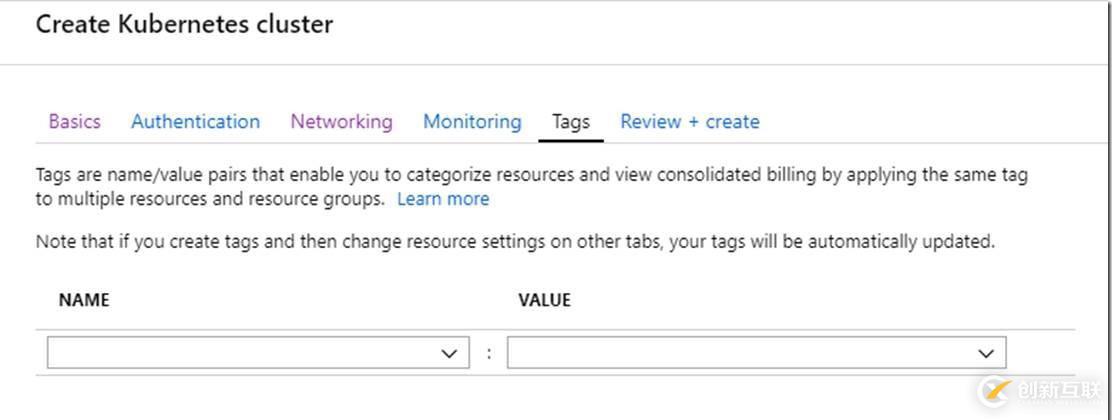Click the VALUE column header

tap(544, 300)
